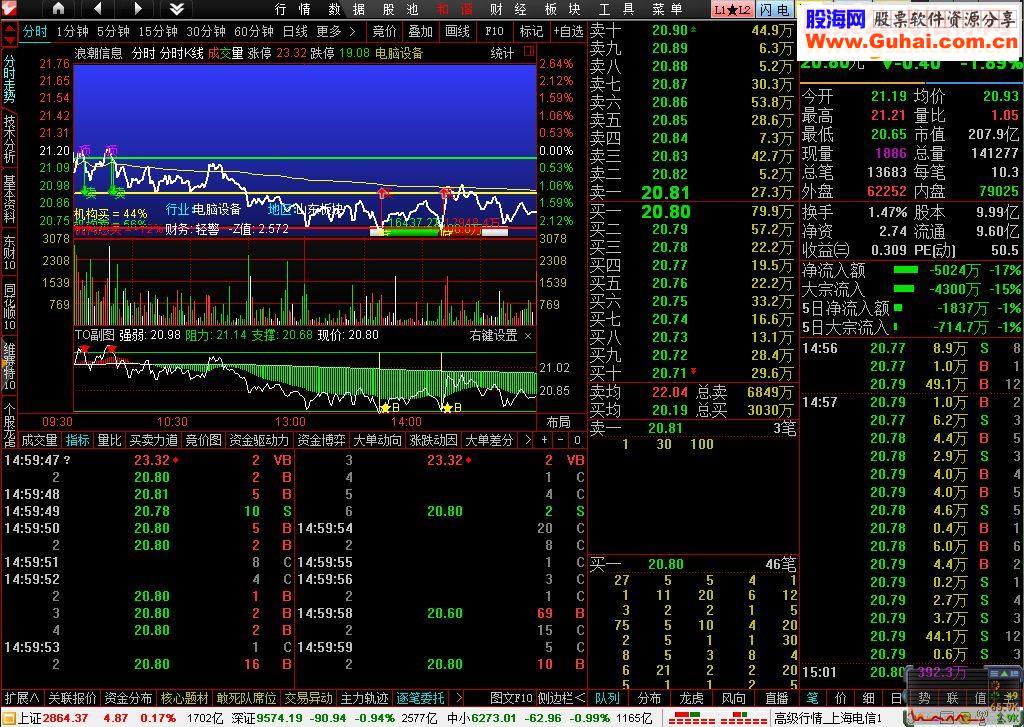Select the 指标 indicator tab

tap(78, 440)
